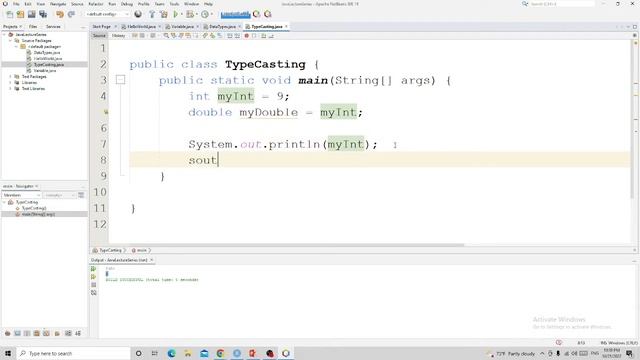Collapse the Source Packages node
Image resolution: width=640 pixels, height=360 pixels.
11,41
